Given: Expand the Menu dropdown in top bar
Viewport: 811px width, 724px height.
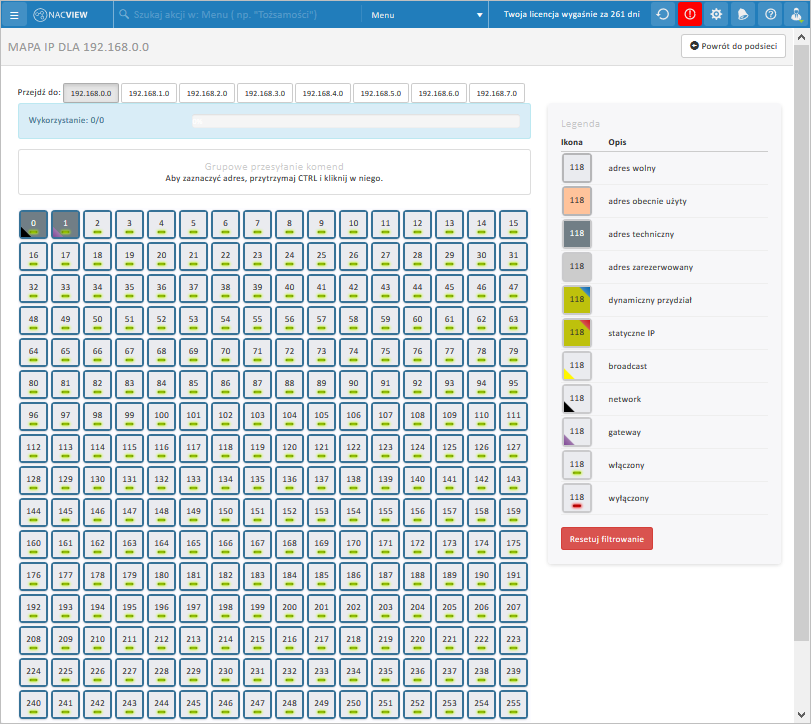Looking at the screenshot, I should pos(425,15).
